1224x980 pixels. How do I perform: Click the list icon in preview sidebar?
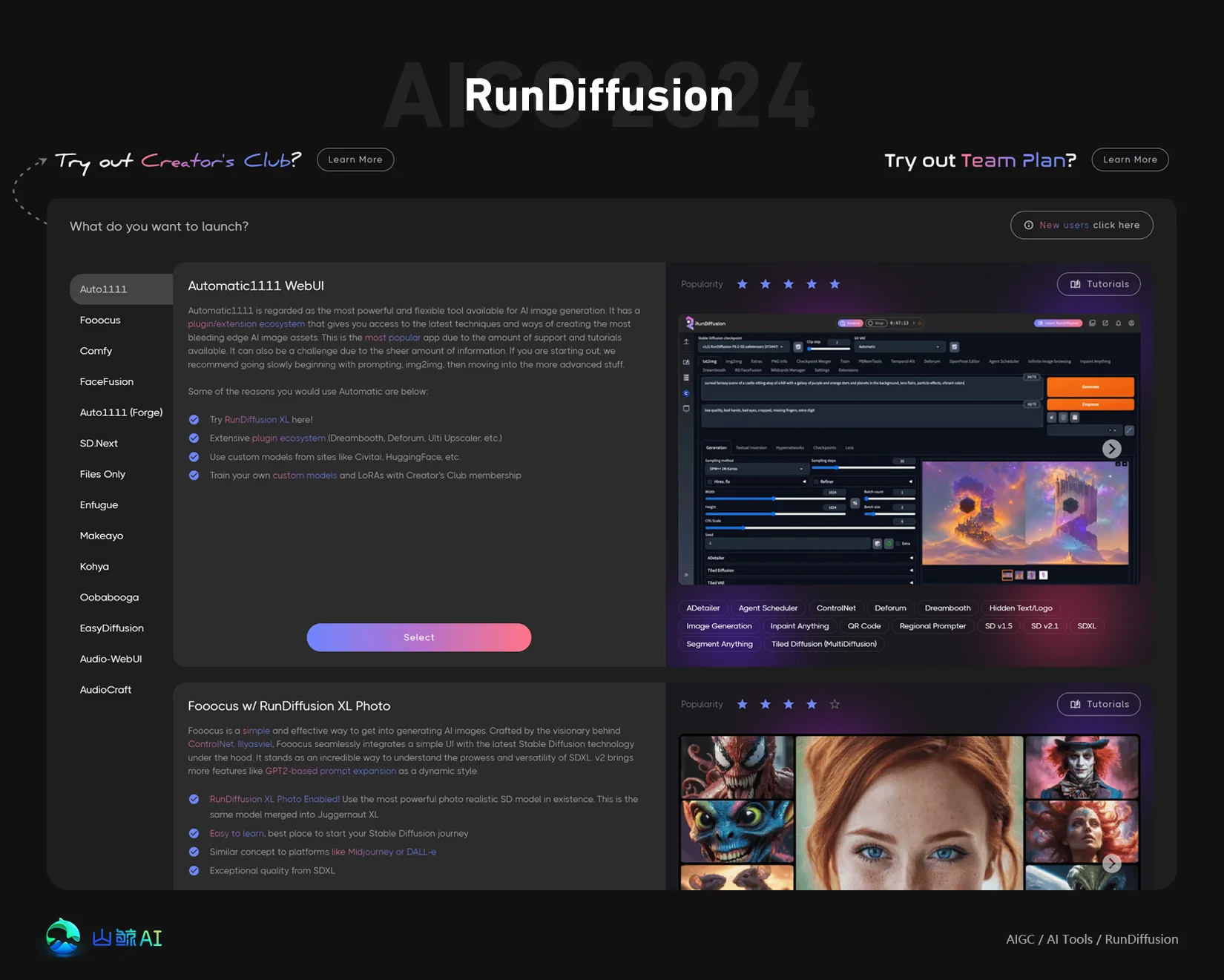pos(686,378)
